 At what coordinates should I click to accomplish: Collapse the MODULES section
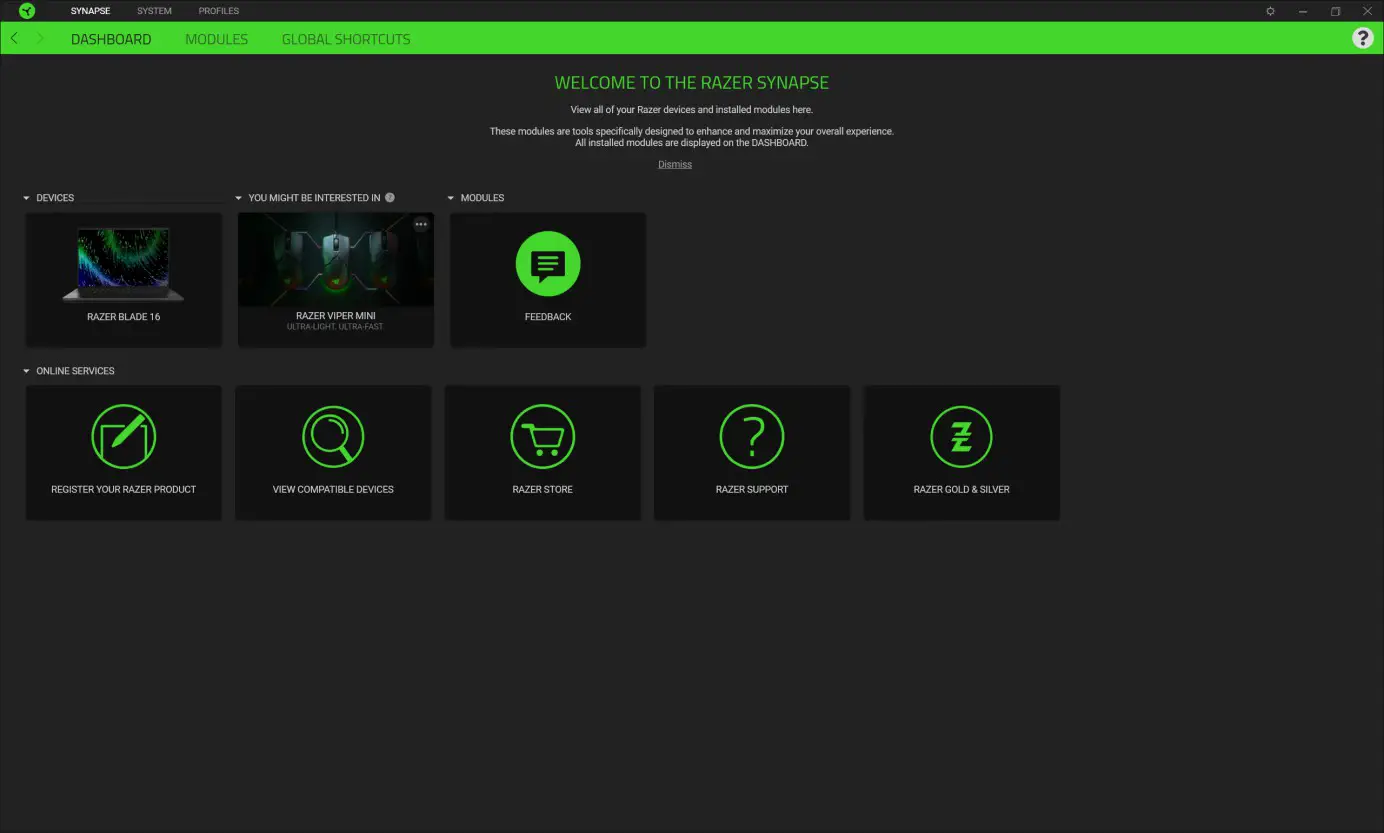pos(452,197)
